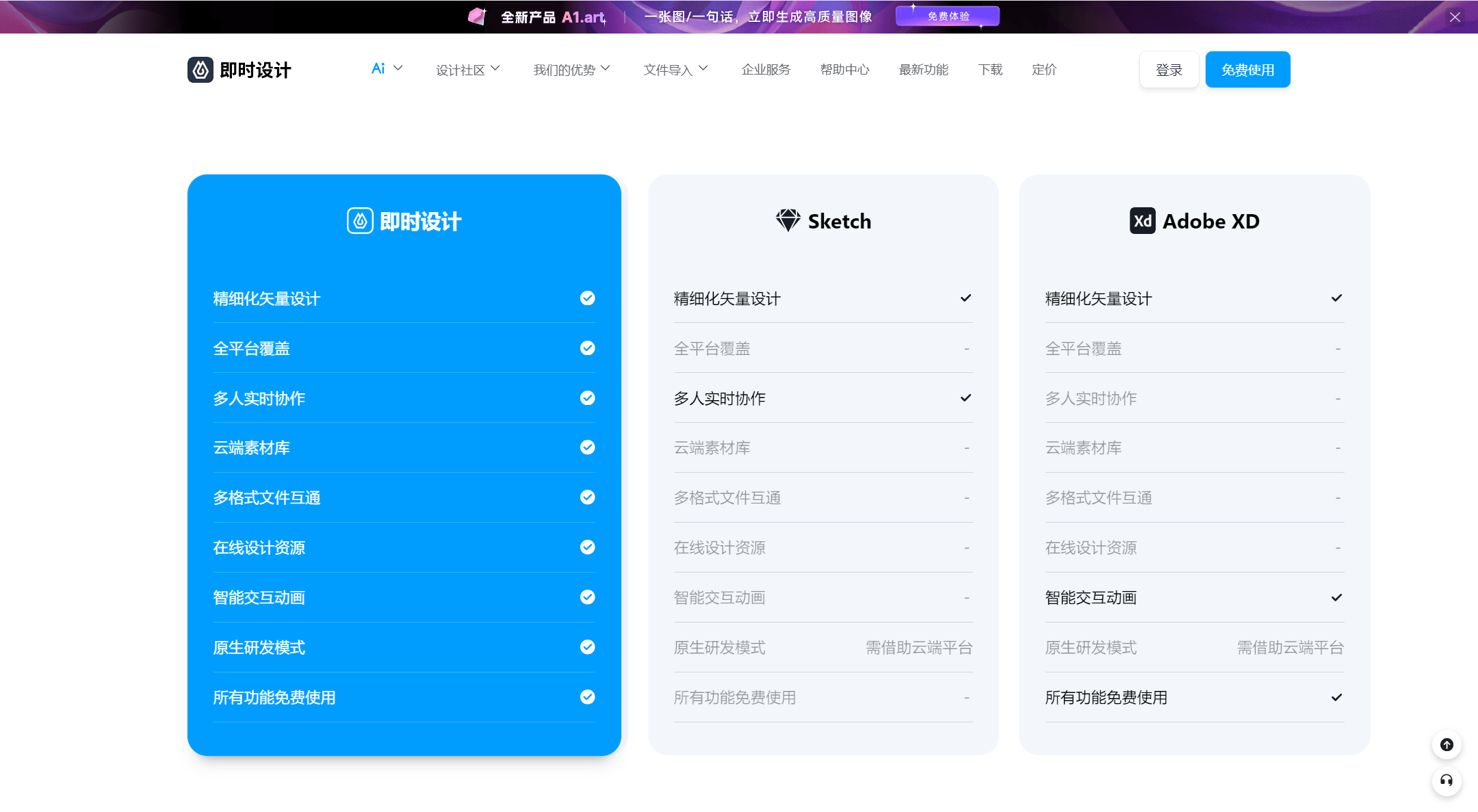Click 精细化矢量设计 text in Adobe XD card
Image resolution: width=1478 pixels, height=812 pixels.
(x=1099, y=299)
